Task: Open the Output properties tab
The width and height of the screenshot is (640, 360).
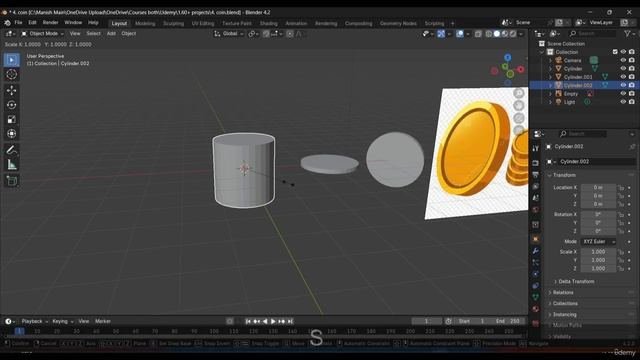Action: coord(536,175)
